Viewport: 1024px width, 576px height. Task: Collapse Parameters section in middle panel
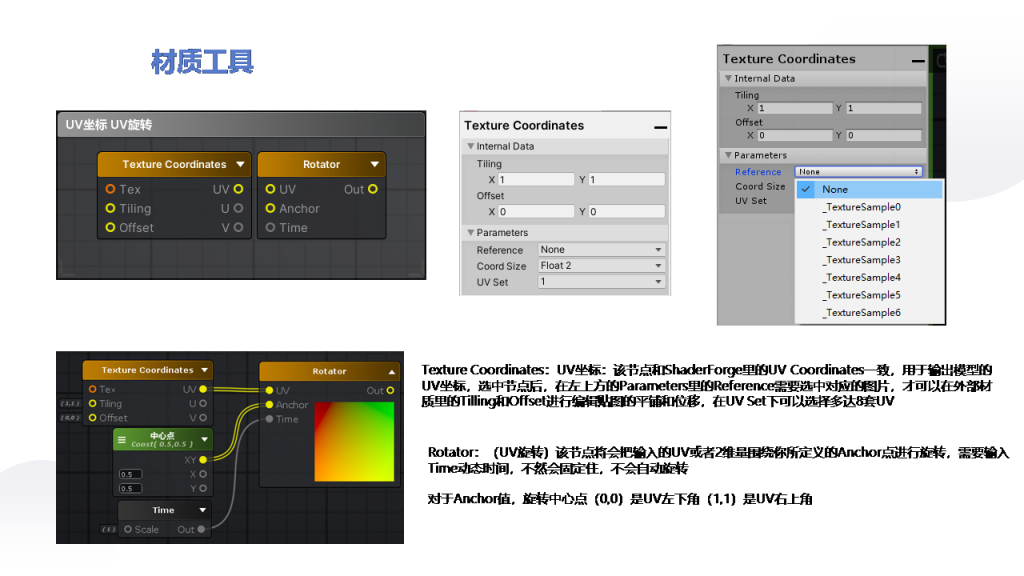tap(471, 232)
